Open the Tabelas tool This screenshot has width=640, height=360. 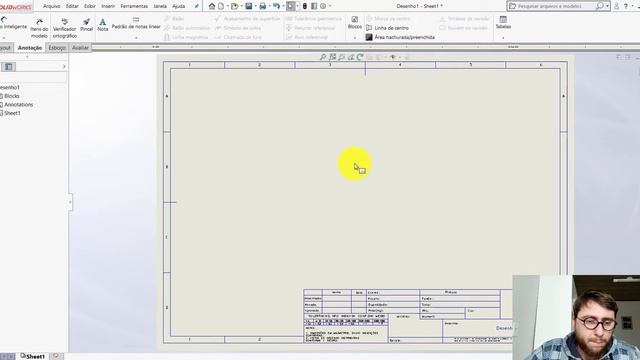pos(503,22)
